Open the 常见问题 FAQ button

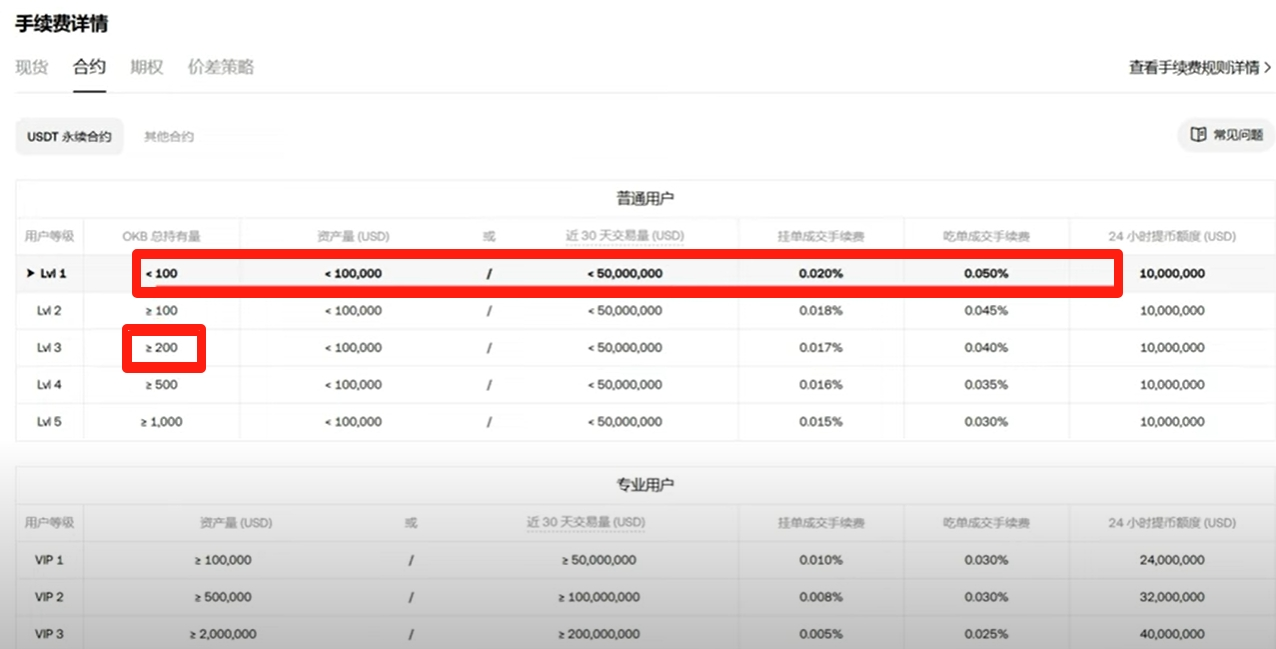tap(1226, 135)
